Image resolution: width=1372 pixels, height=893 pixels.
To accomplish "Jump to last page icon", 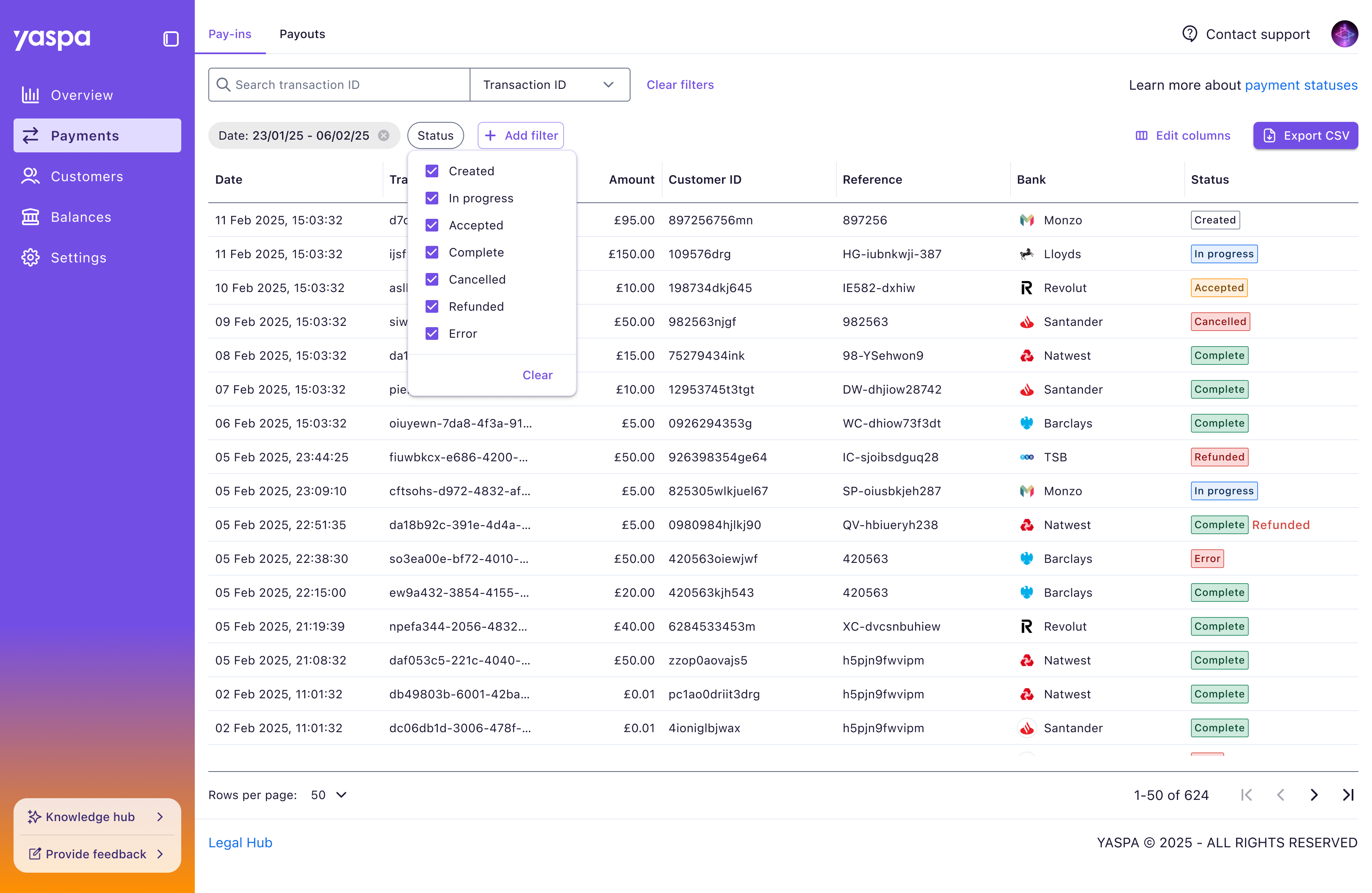I will coord(1347,795).
